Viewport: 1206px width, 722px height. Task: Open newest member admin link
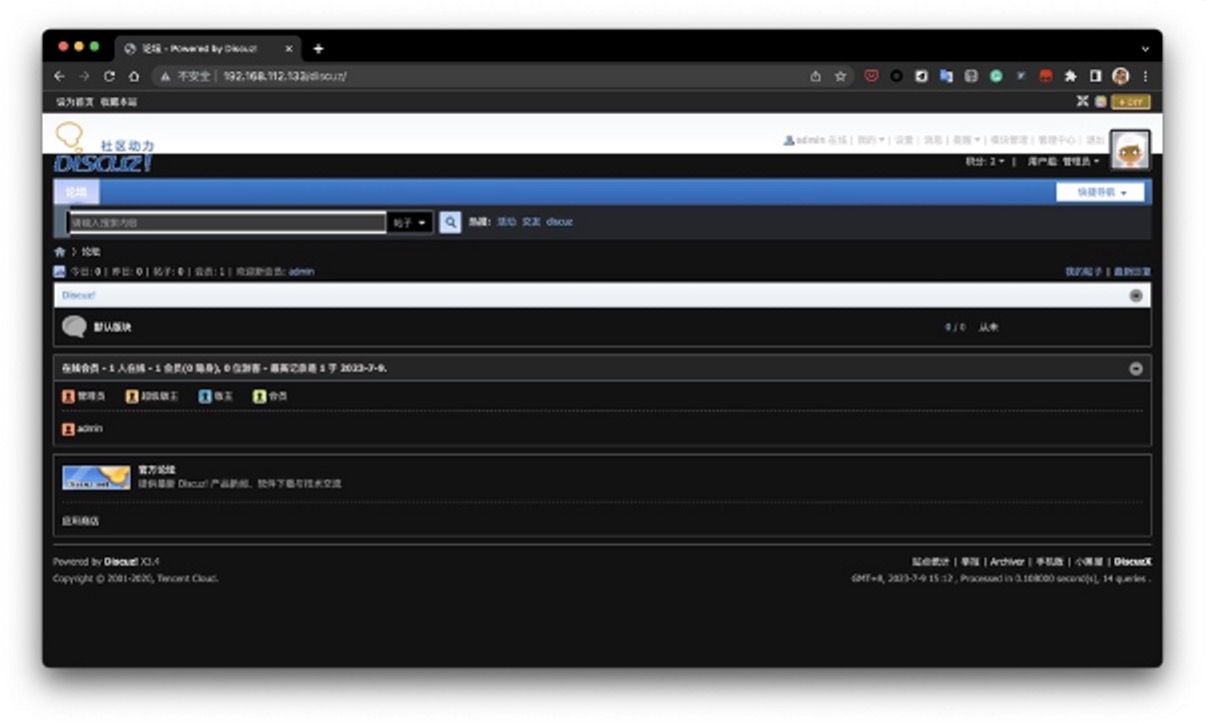[301, 271]
